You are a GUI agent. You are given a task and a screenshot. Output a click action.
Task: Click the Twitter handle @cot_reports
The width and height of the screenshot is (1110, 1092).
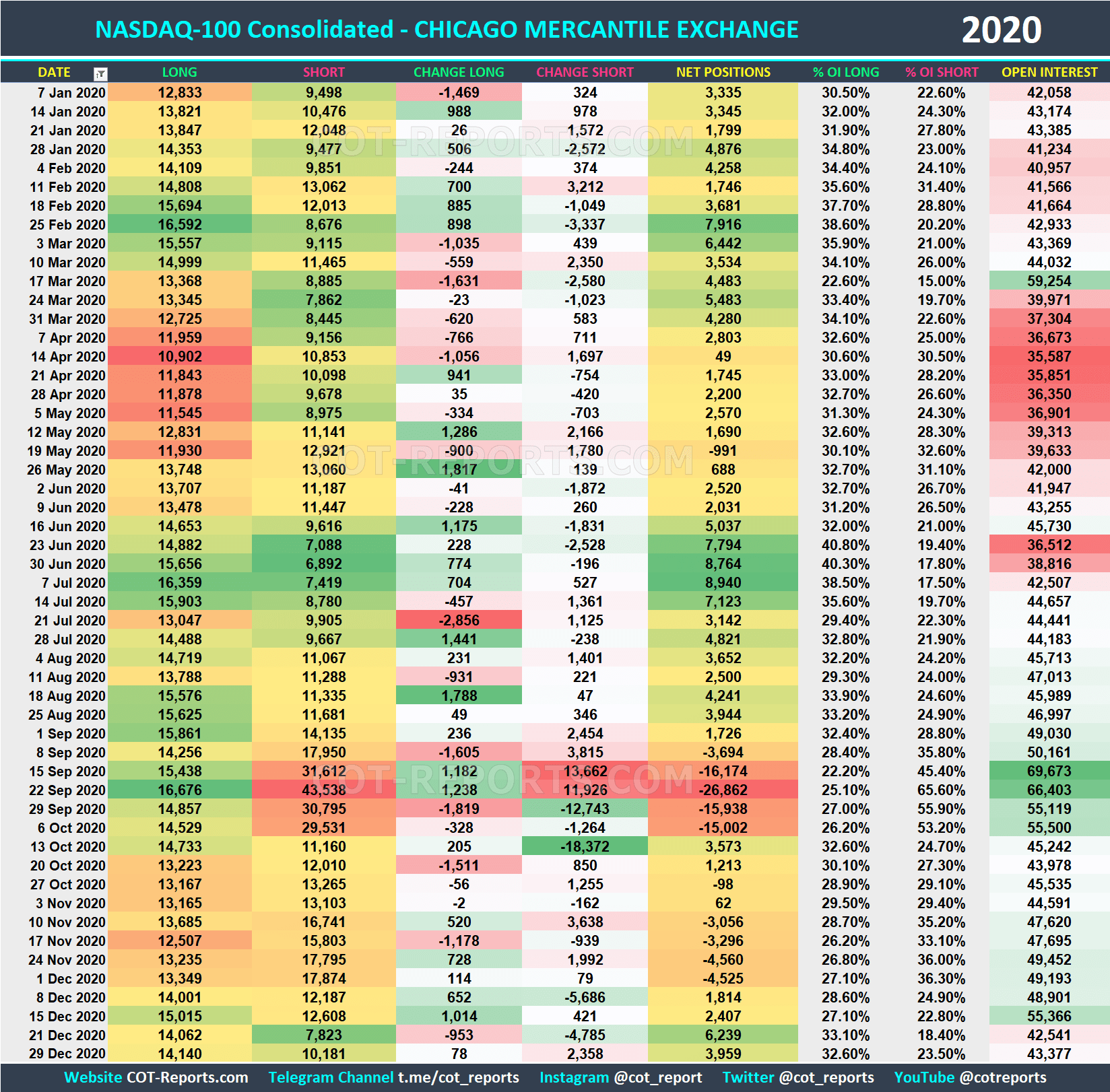[826, 1077]
